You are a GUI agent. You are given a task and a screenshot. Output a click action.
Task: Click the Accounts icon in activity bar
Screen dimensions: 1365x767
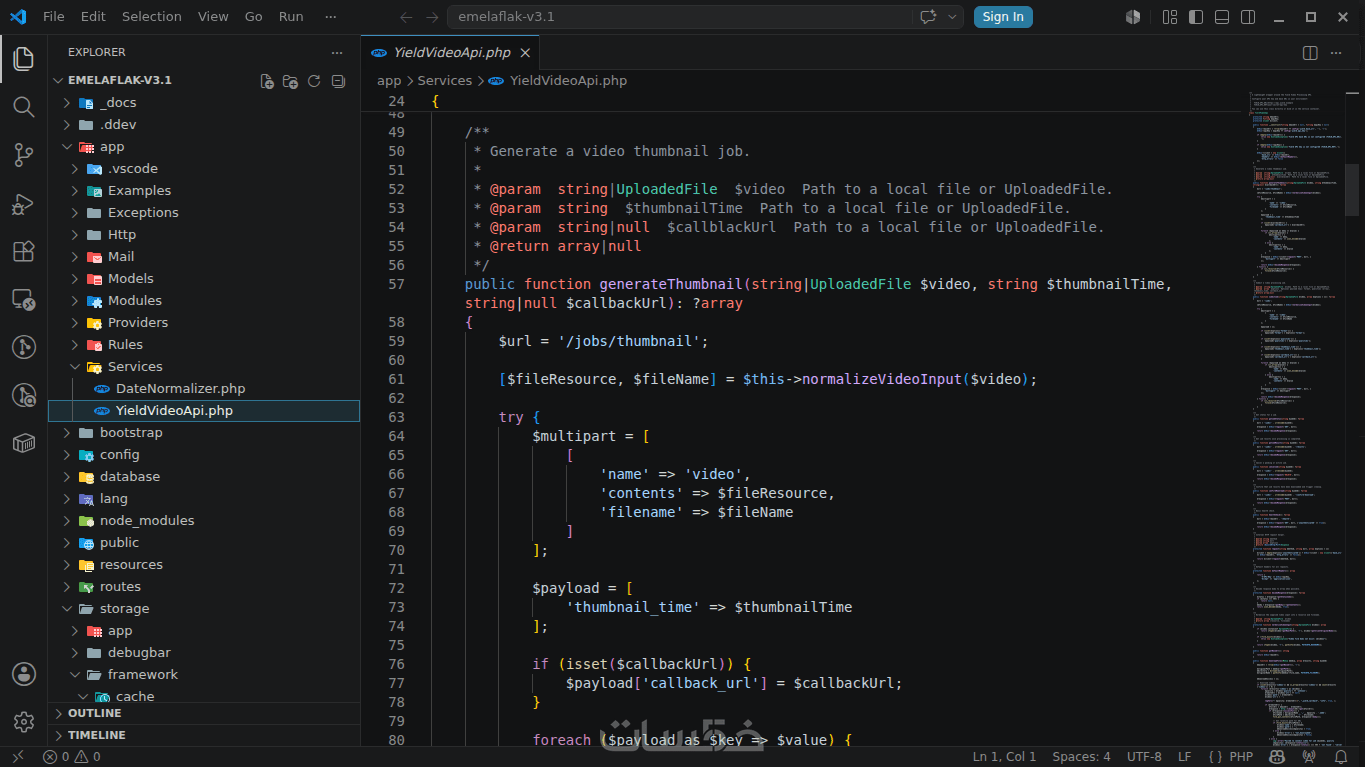pyautogui.click(x=24, y=674)
